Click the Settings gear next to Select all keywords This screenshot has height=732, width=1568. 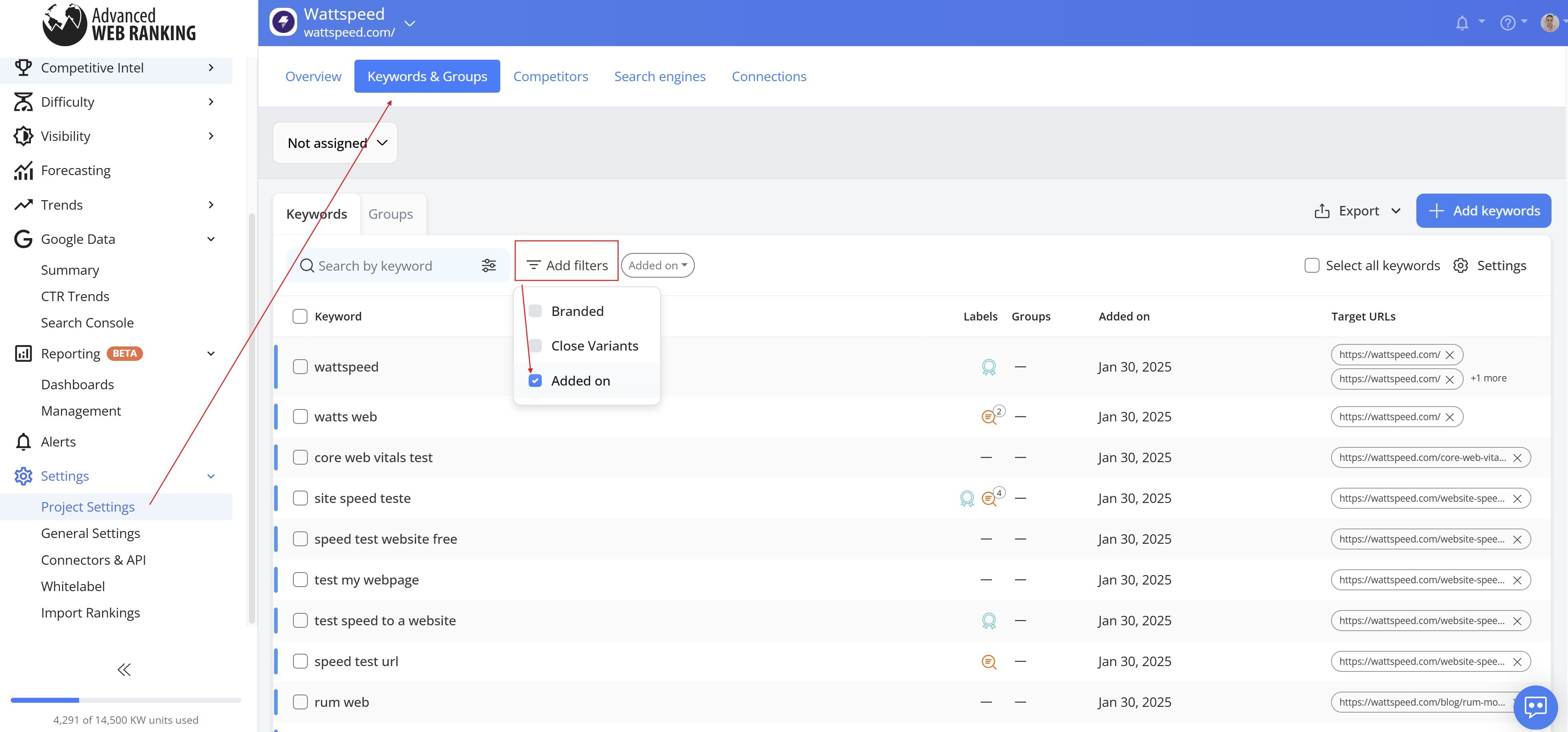[x=1460, y=265]
